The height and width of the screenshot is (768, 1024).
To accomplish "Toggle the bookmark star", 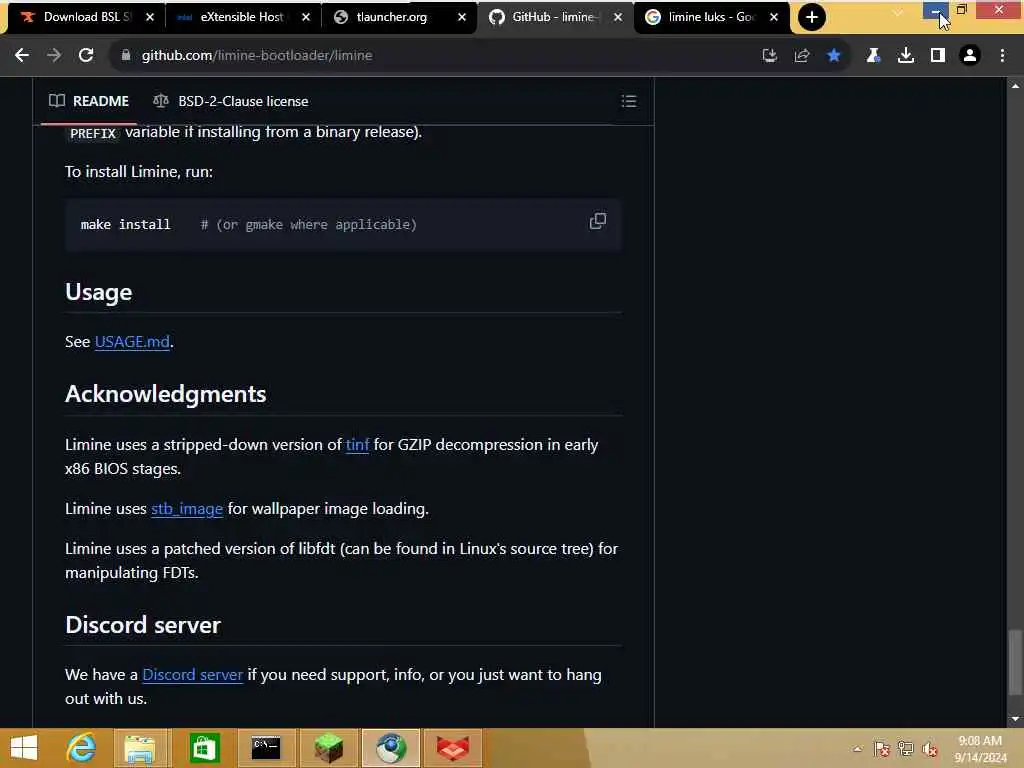I will 834,56.
